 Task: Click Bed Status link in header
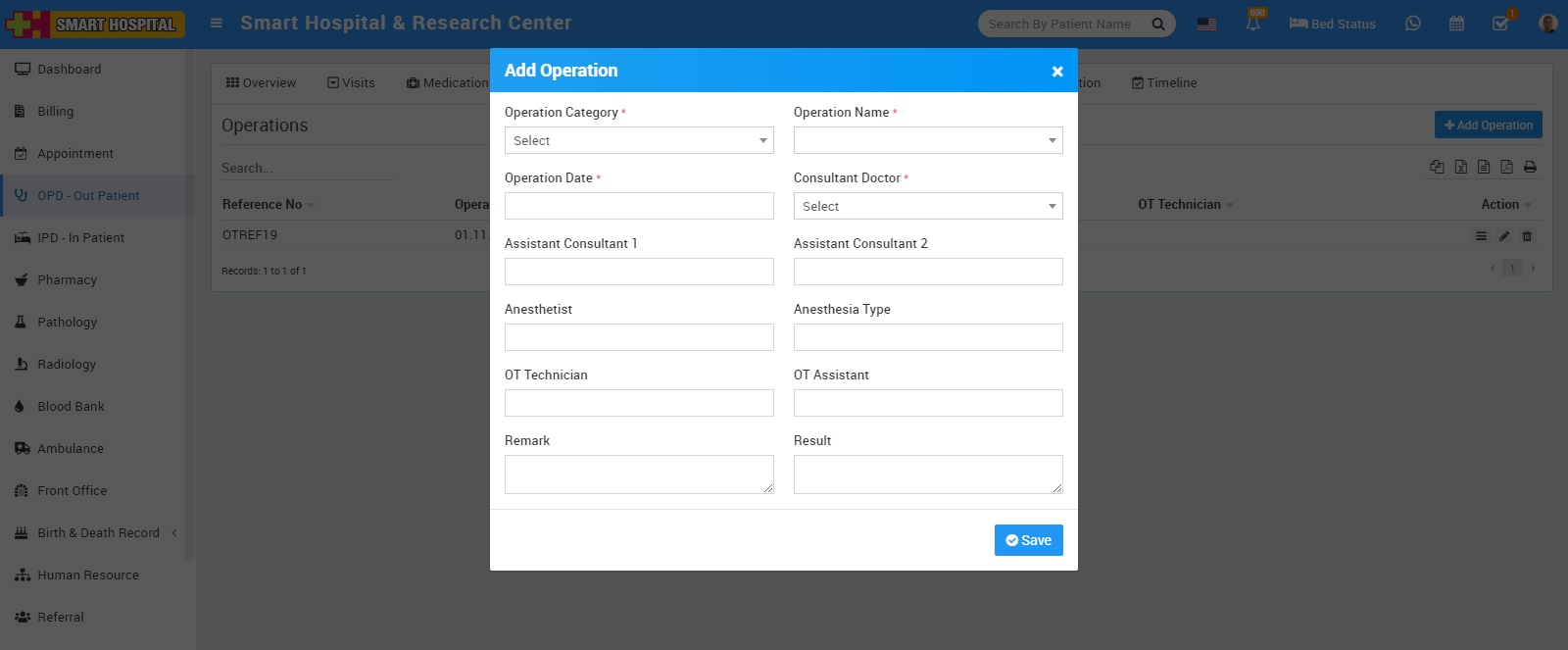[x=1333, y=24]
